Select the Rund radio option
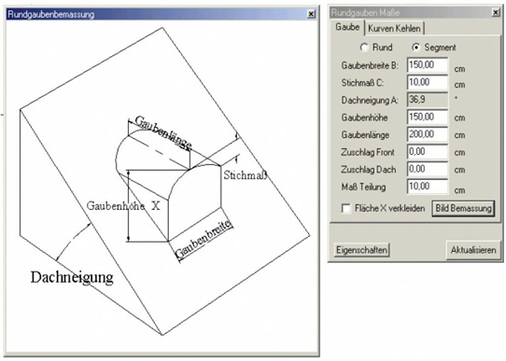506x361 pixels. pos(364,47)
